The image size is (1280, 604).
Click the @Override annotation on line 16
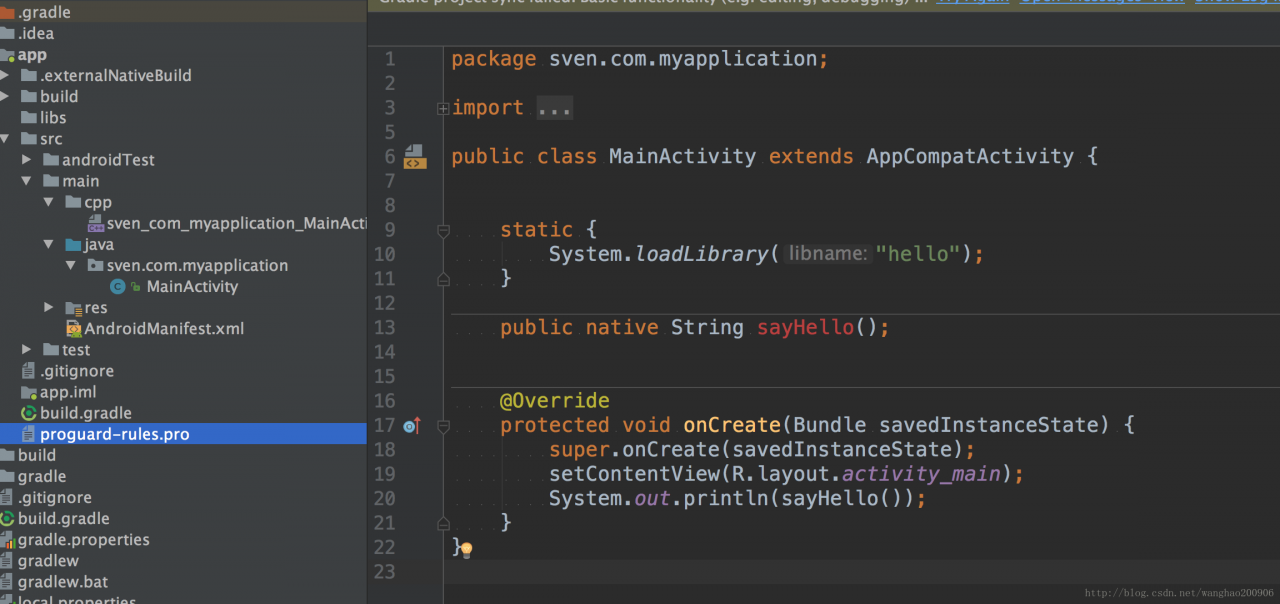[555, 401]
